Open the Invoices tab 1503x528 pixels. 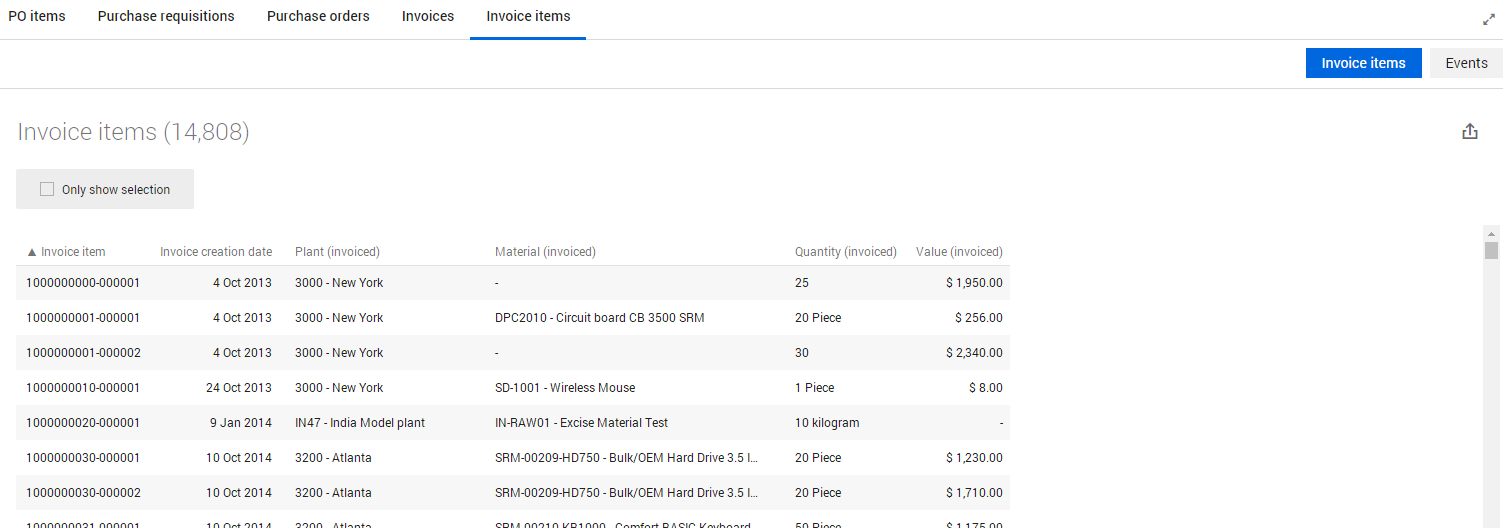coord(428,16)
